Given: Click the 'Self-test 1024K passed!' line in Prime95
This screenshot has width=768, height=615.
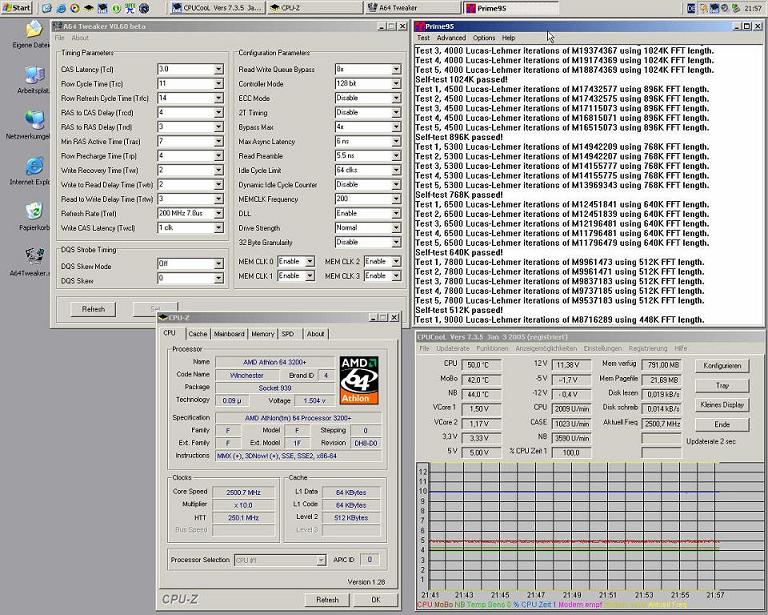Looking at the screenshot, I should (461, 79).
